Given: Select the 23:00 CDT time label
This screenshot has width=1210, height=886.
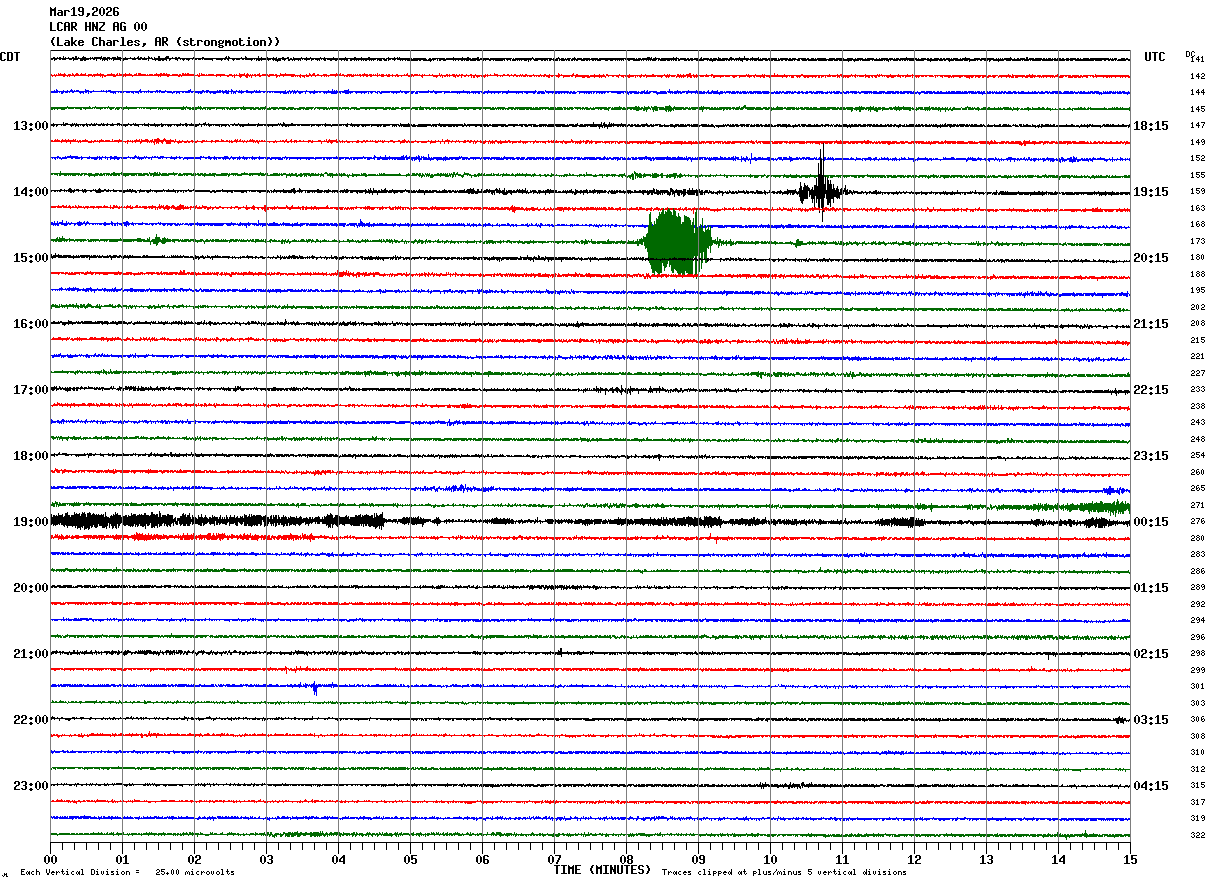Looking at the screenshot, I should tap(30, 786).
